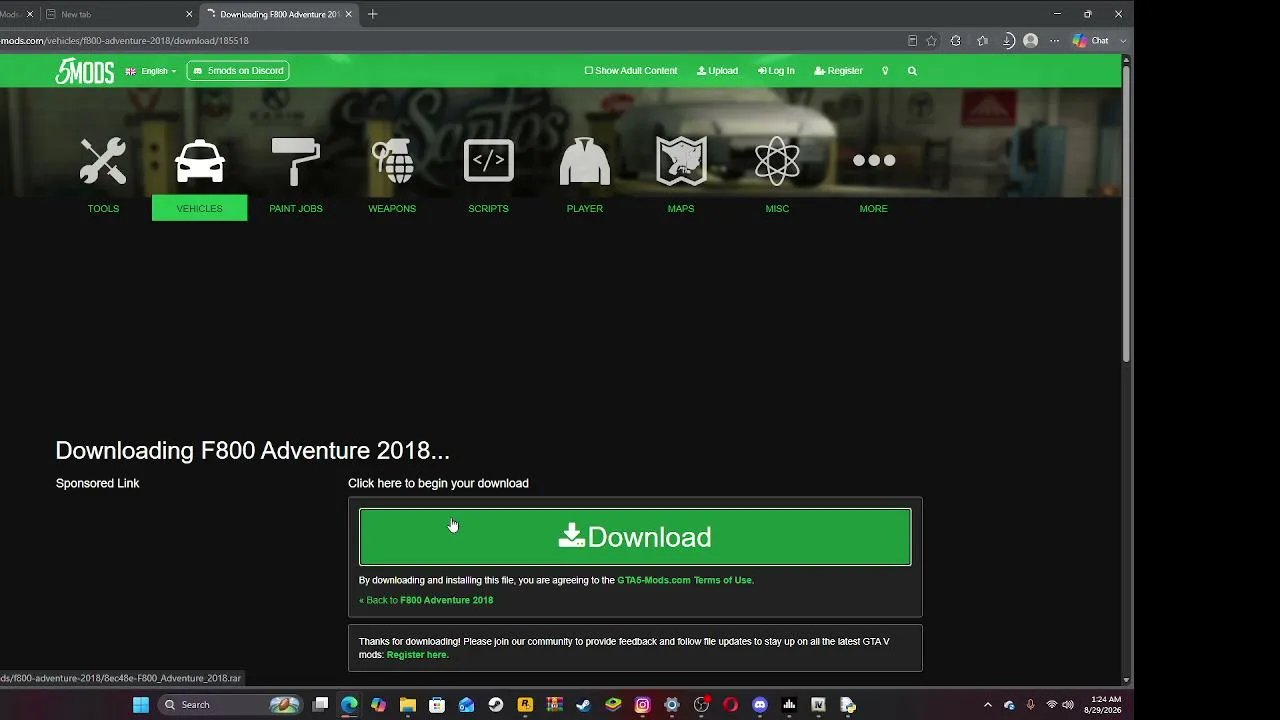Open the Tools category wrench icon
This screenshot has width=1280, height=720.
[103, 161]
